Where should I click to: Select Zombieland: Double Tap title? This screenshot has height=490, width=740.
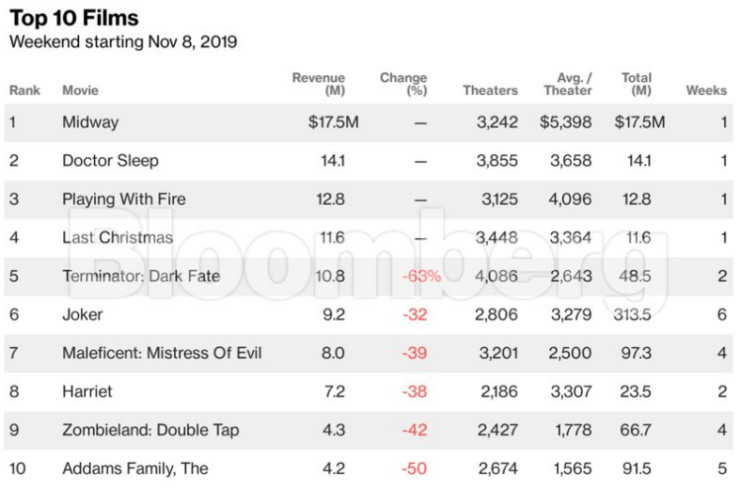point(150,430)
